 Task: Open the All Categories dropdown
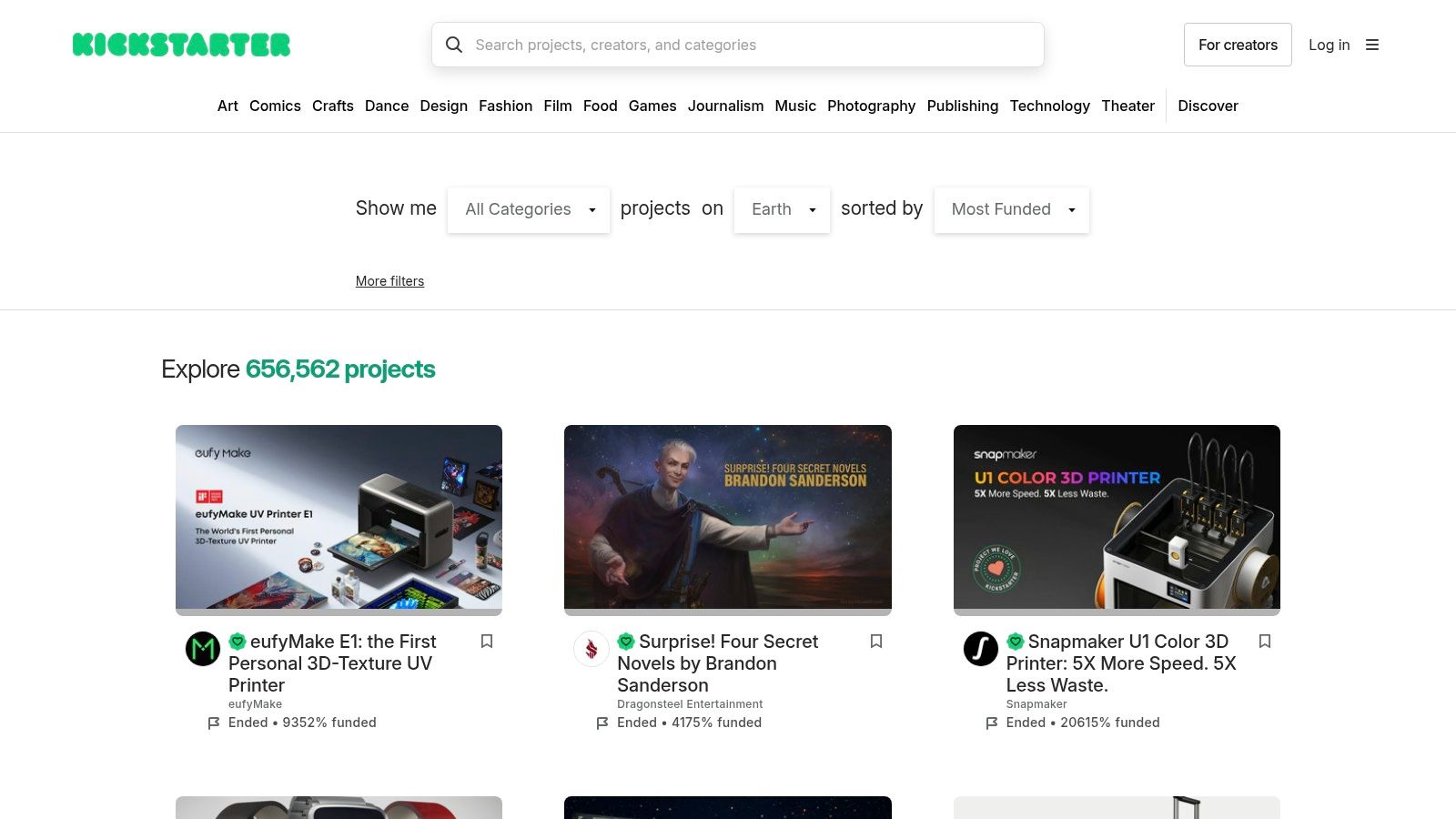click(x=528, y=209)
